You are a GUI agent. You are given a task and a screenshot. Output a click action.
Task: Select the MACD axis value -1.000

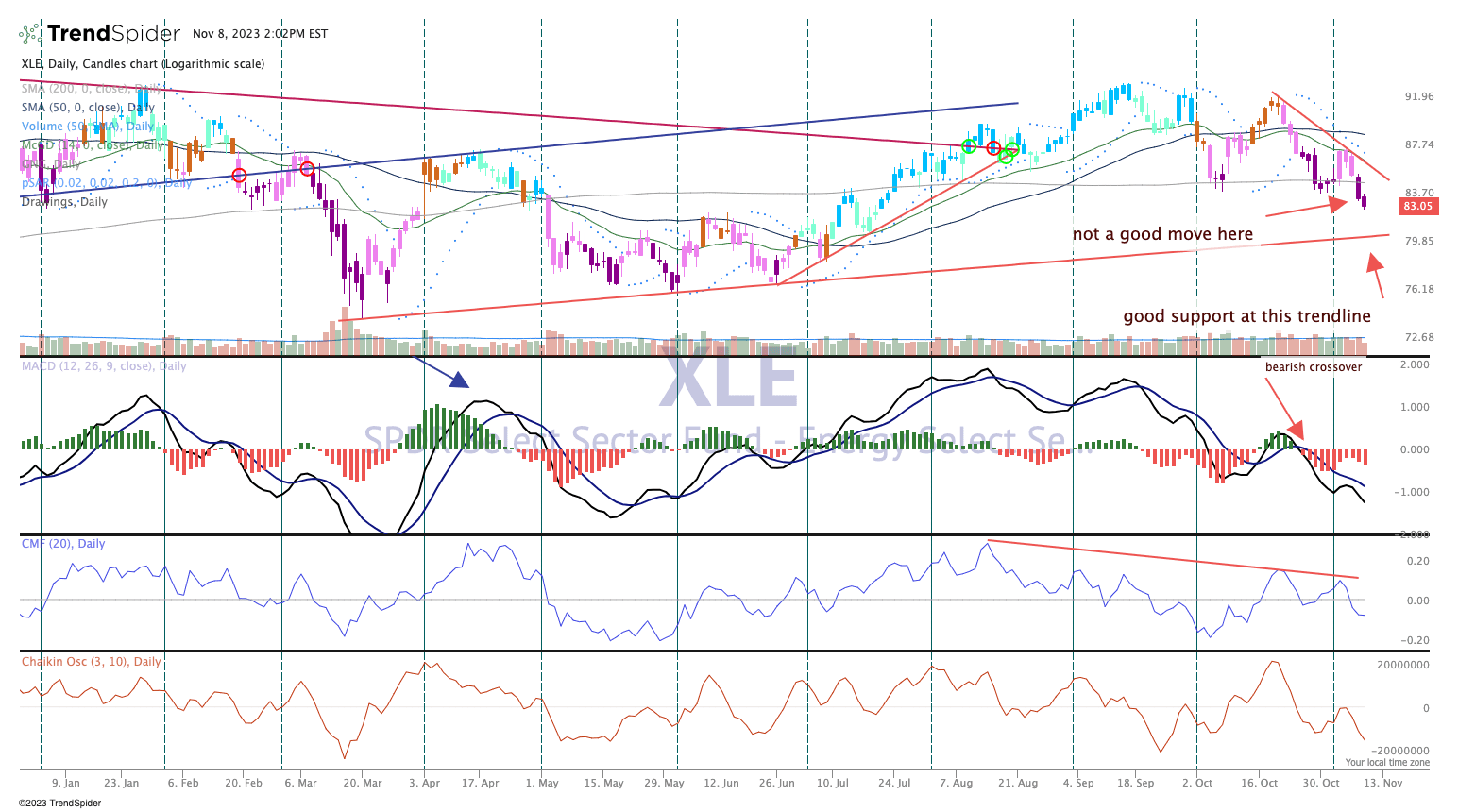tap(1413, 492)
